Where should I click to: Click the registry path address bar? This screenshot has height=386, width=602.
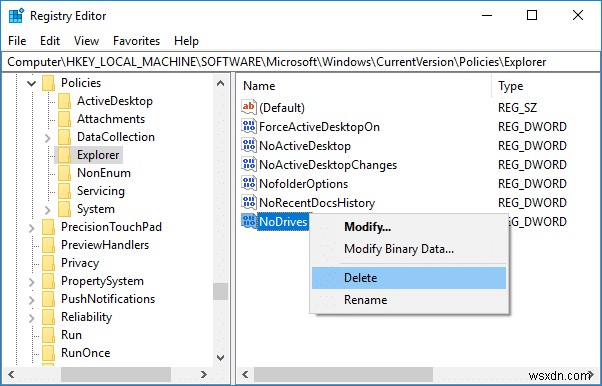pos(301,62)
